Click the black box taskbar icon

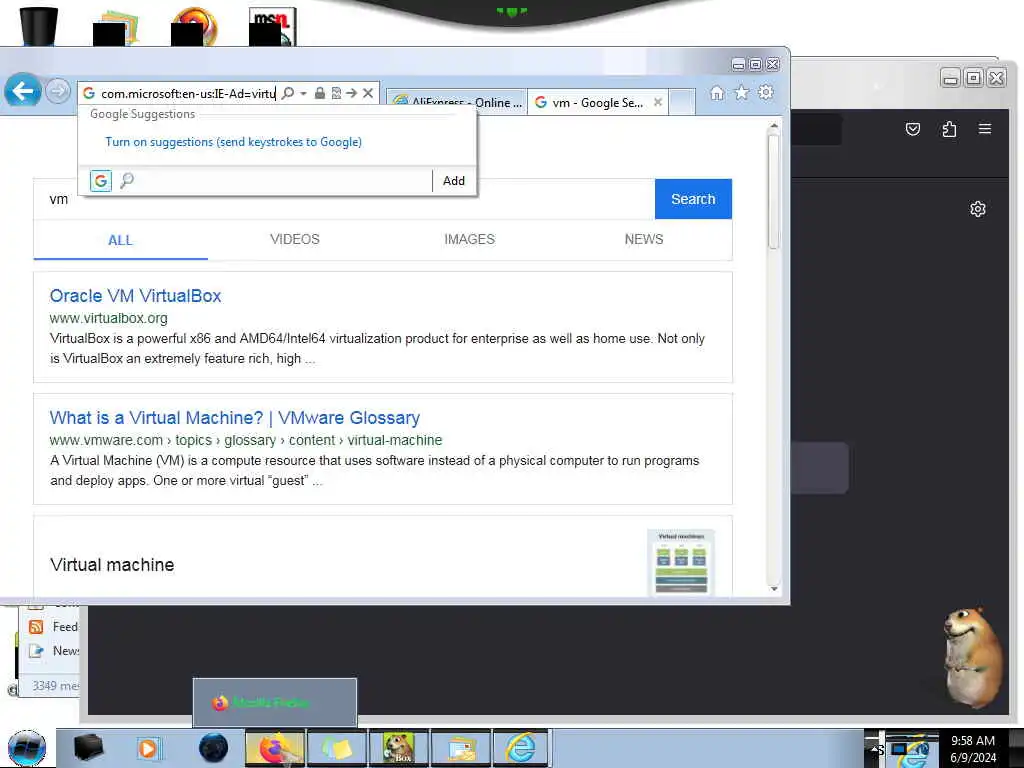click(x=88, y=748)
